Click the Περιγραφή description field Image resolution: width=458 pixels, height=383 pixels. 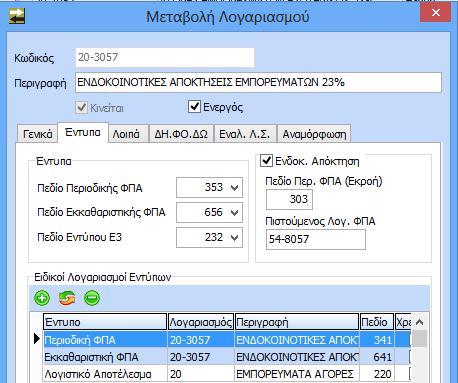point(258,82)
